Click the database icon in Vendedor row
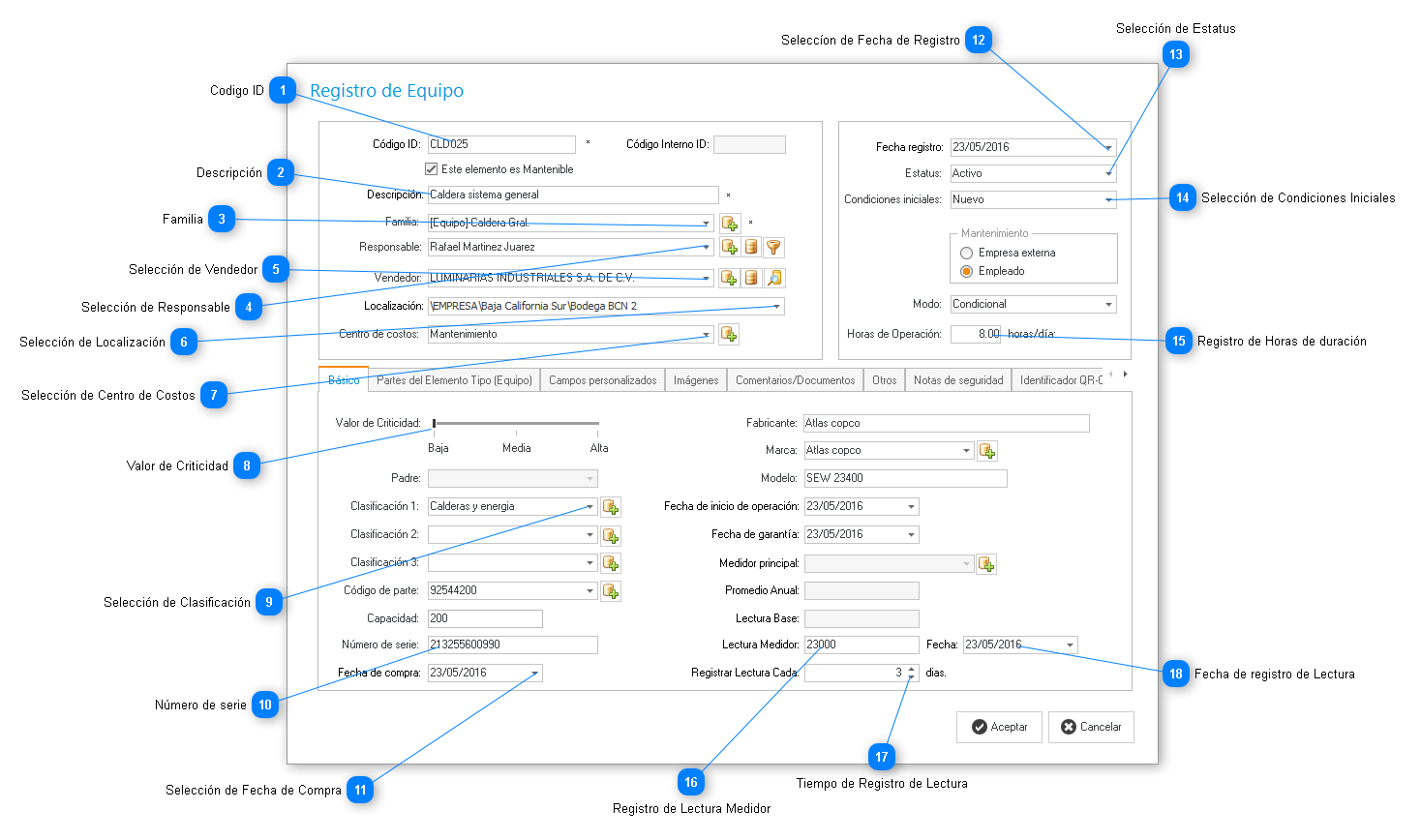1421x840 pixels. click(751, 279)
